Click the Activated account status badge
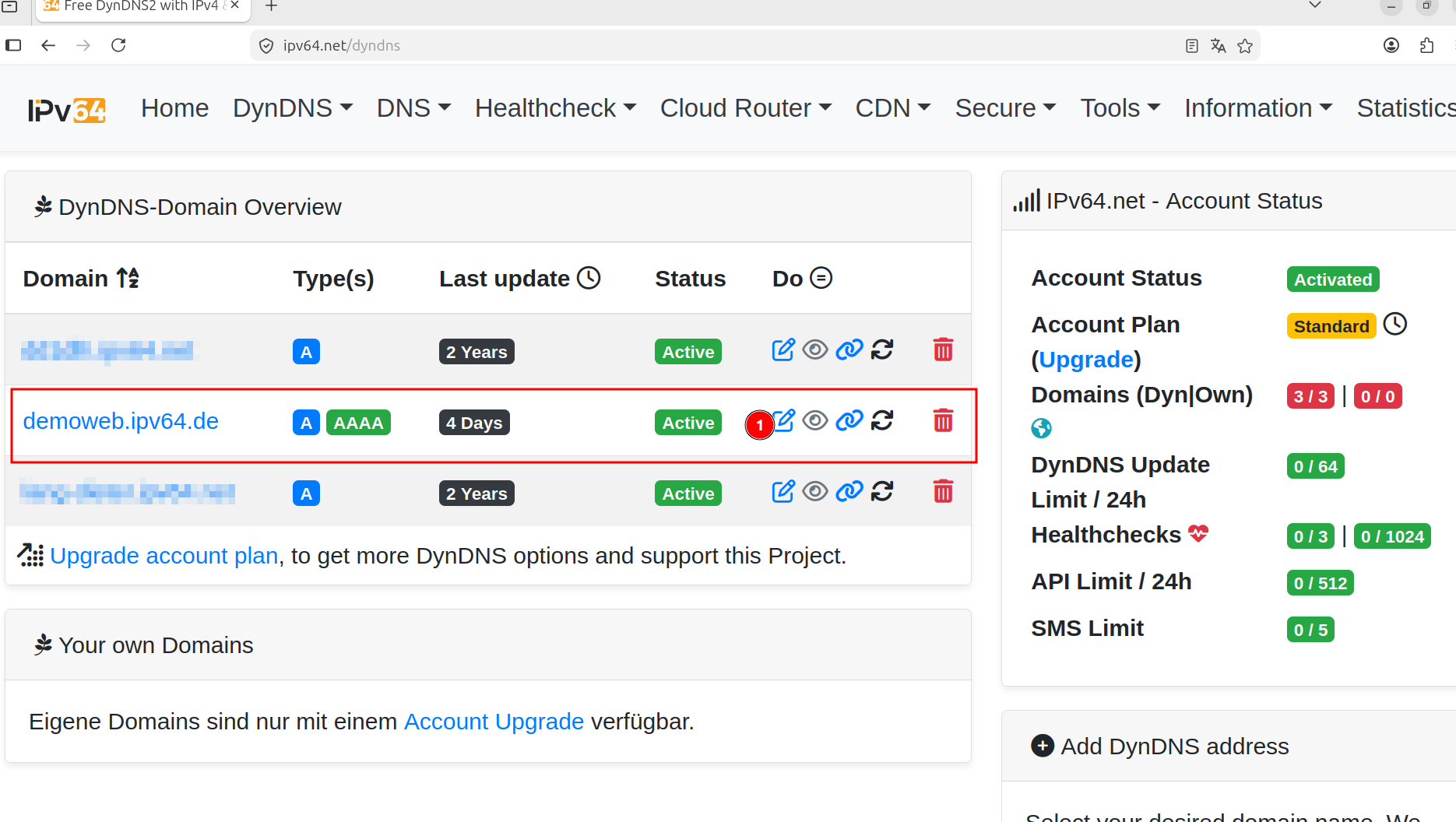This screenshot has width=1456, height=822. coord(1333,279)
